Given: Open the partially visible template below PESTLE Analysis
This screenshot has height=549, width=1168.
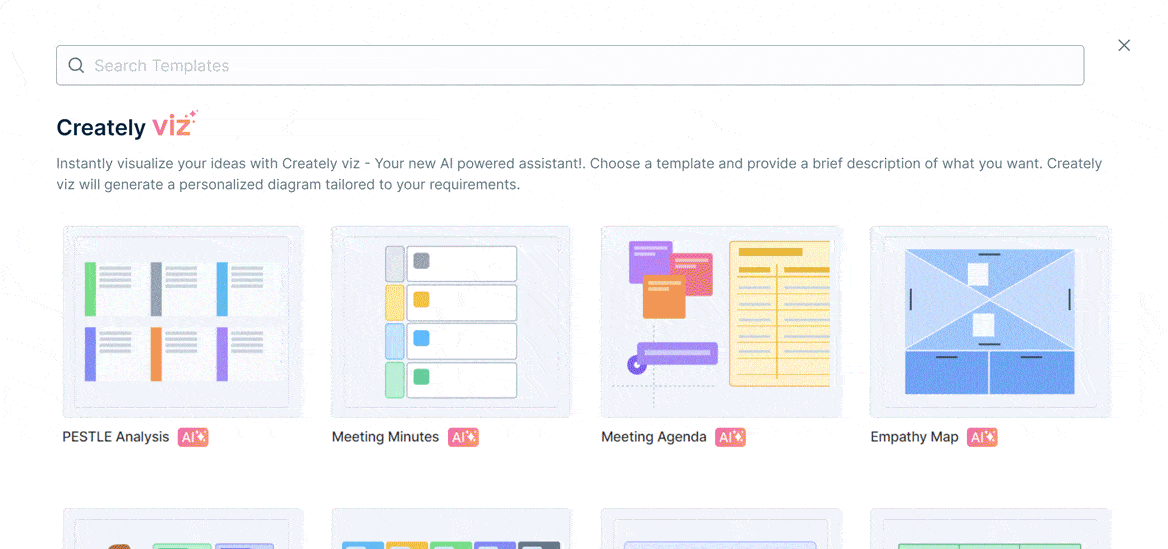Looking at the screenshot, I should coord(183,530).
